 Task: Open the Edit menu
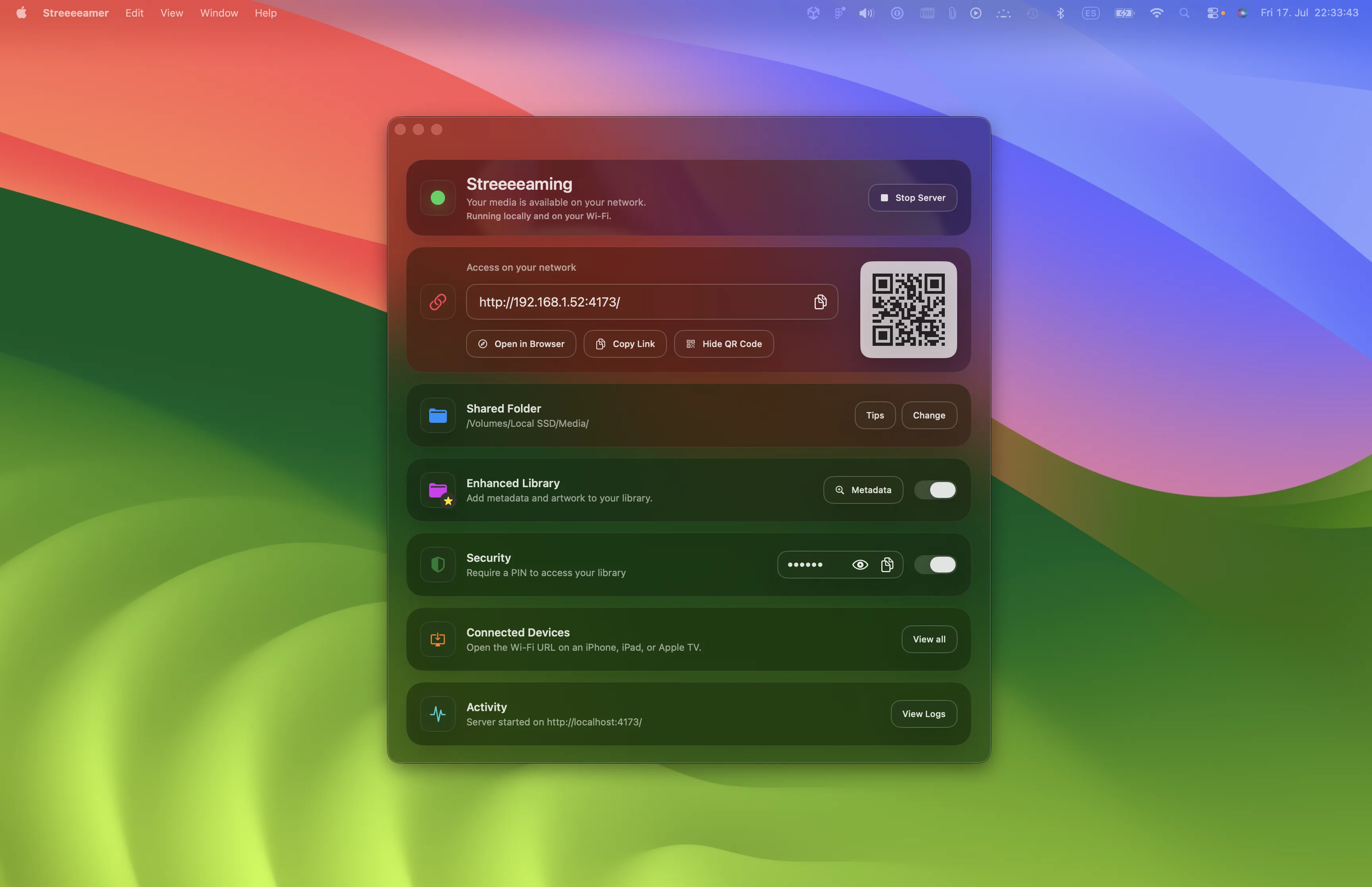click(x=134, y=13)
